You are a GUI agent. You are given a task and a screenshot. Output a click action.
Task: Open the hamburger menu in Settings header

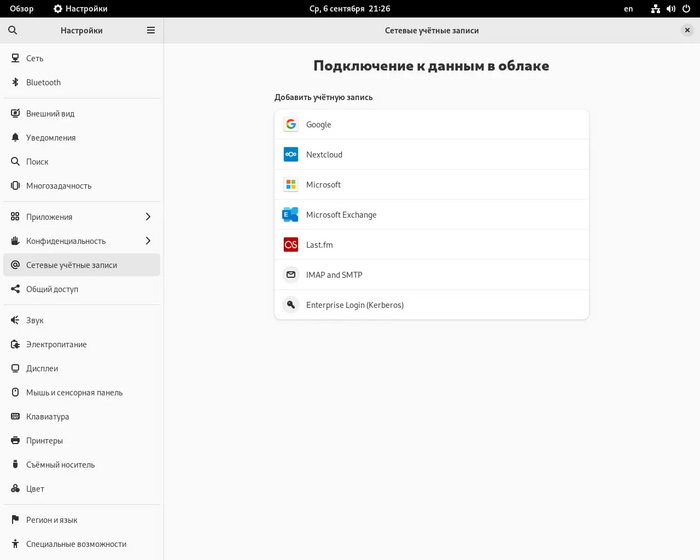(151, 30)
